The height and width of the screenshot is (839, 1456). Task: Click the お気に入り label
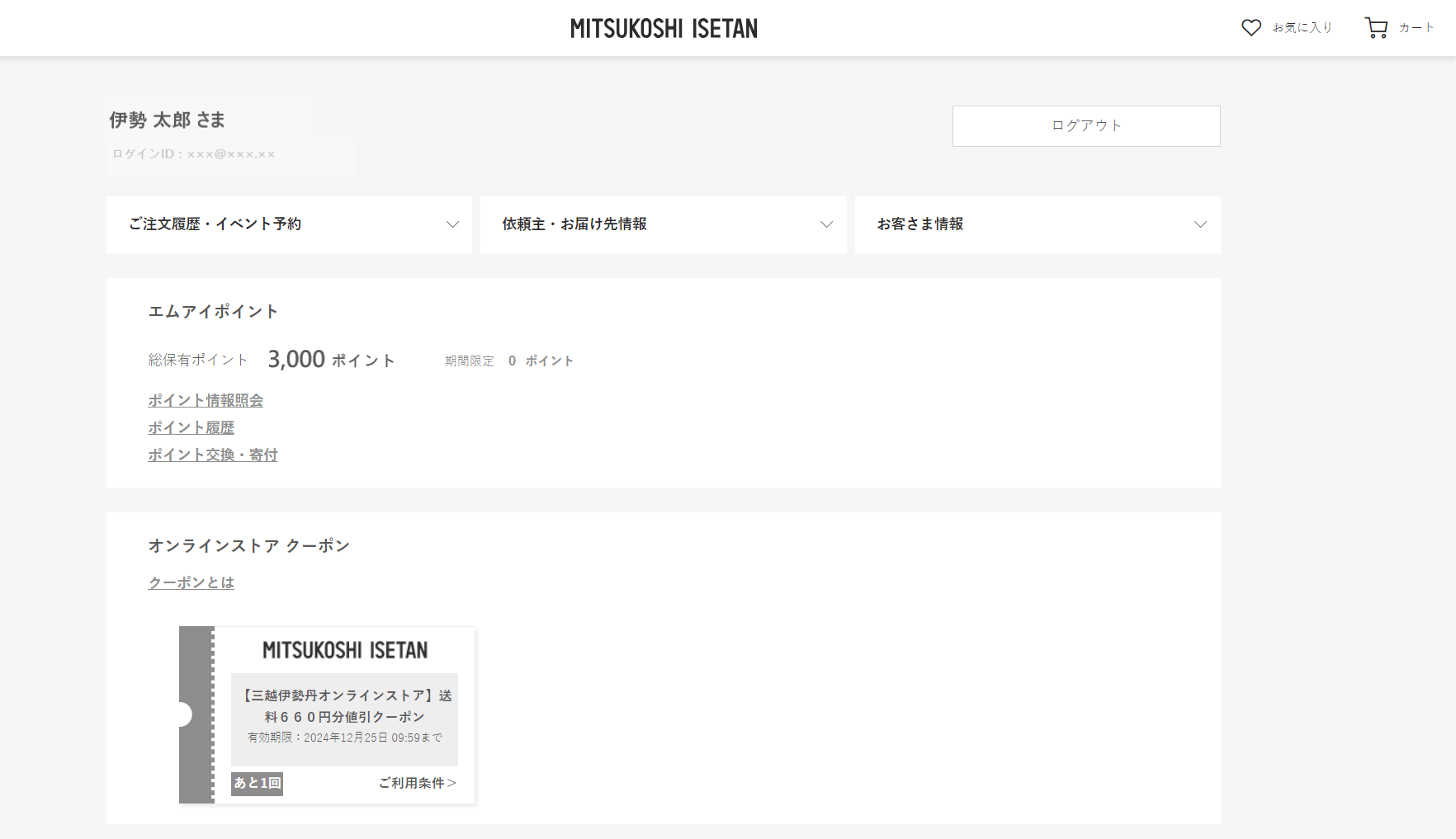(1302, 27)
